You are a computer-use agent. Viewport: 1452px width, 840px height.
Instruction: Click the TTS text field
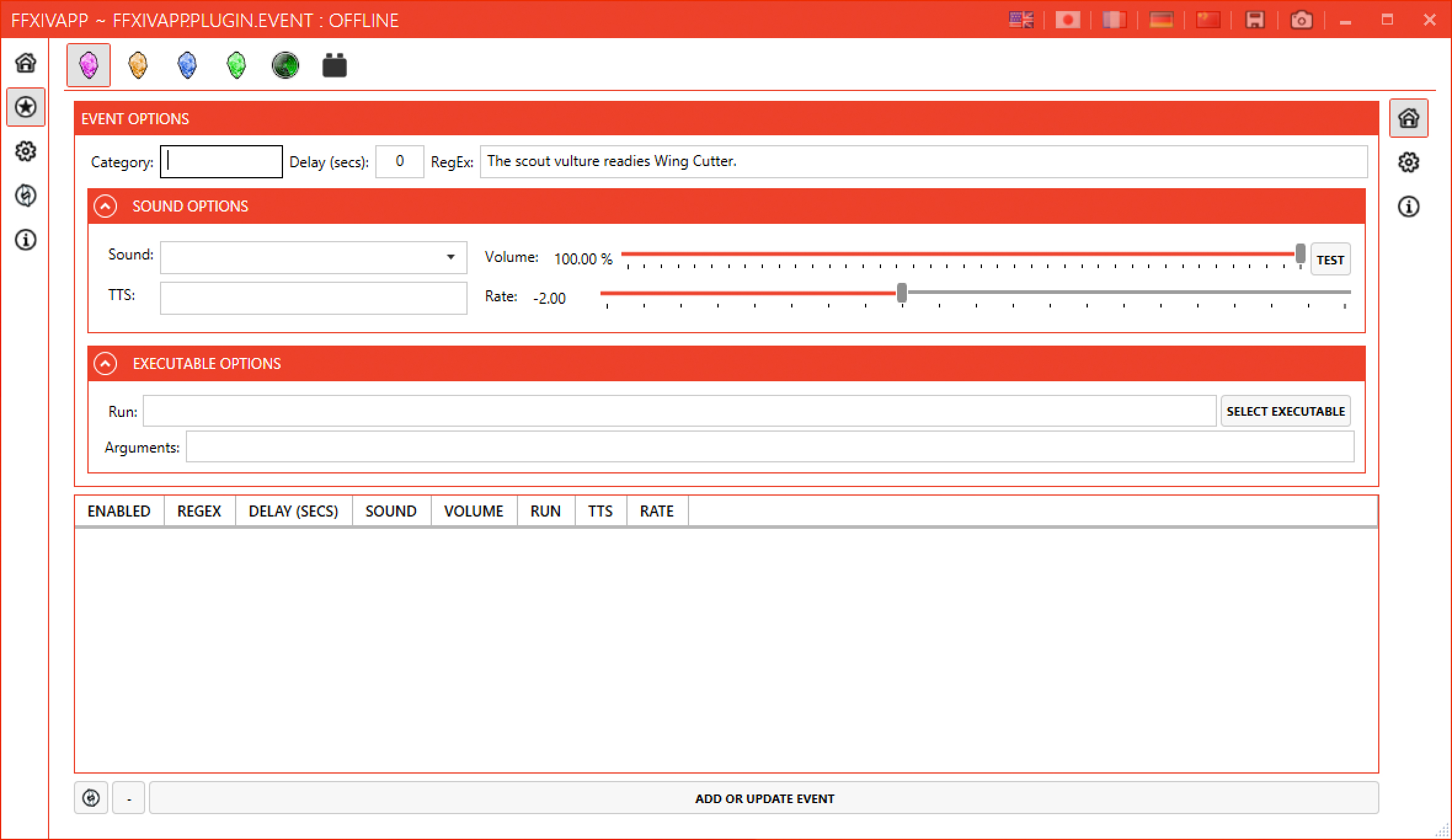coord(314,298)
